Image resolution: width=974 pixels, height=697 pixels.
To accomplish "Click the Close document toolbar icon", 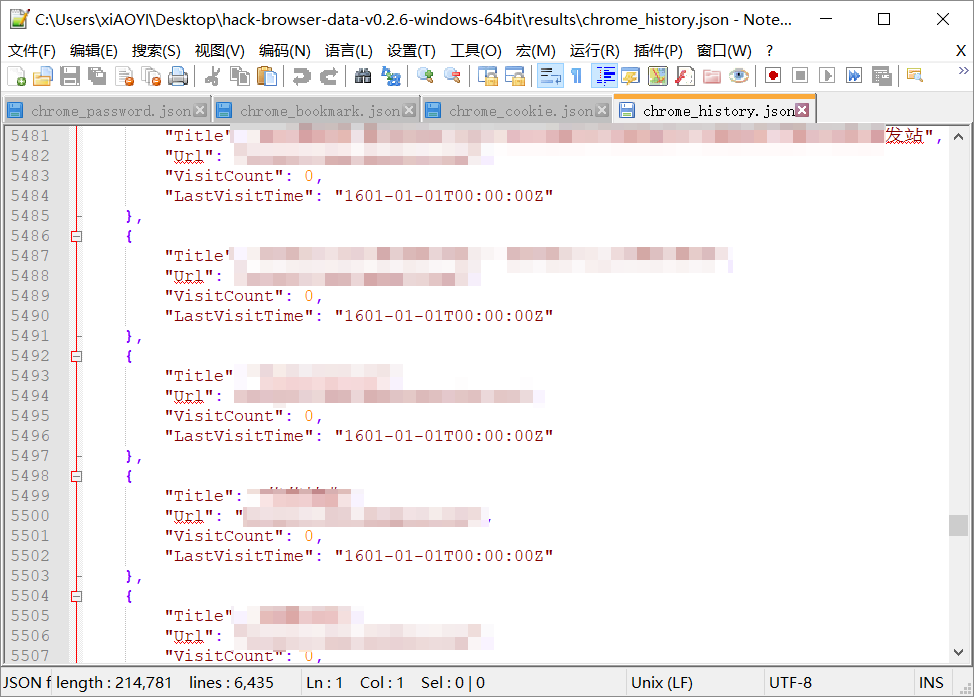I will coord(124,76).
